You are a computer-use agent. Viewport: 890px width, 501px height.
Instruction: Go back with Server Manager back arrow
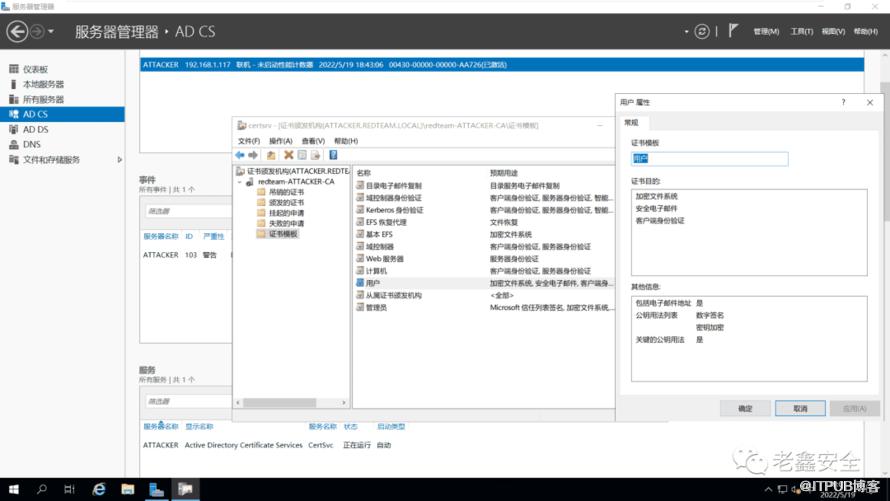(x=17, y=31)
